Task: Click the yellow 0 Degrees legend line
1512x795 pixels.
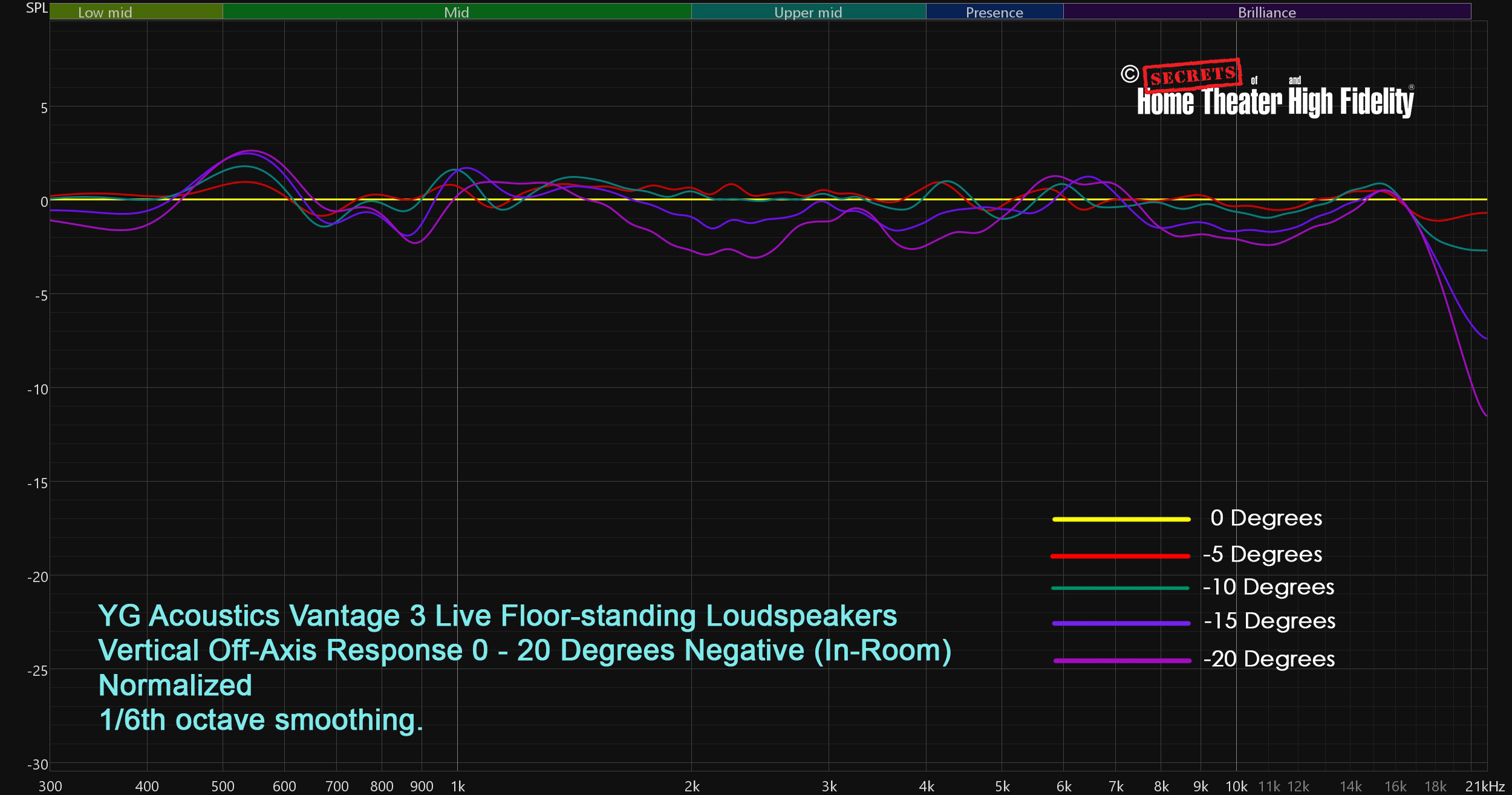Action: [x=1121, y=519]
